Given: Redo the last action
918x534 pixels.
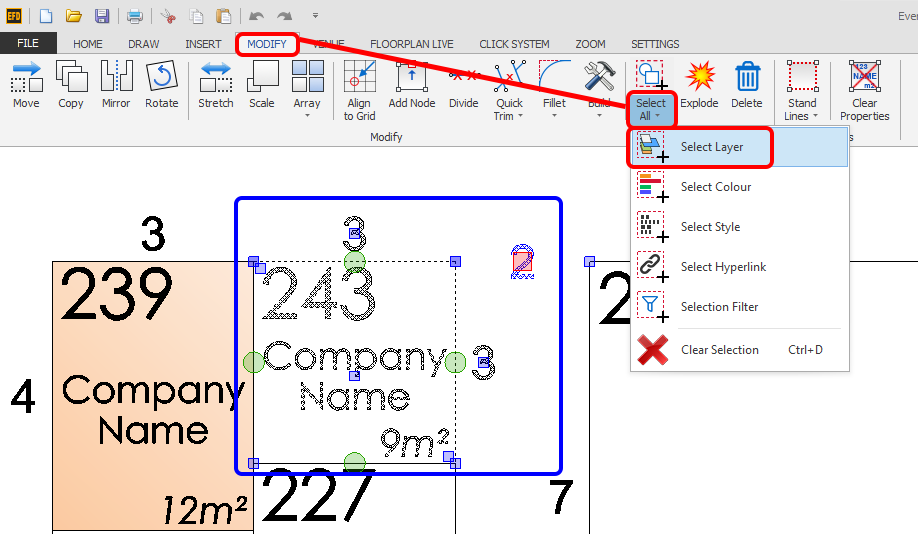Looking at the screenshot, I should (x=285, y=16).
